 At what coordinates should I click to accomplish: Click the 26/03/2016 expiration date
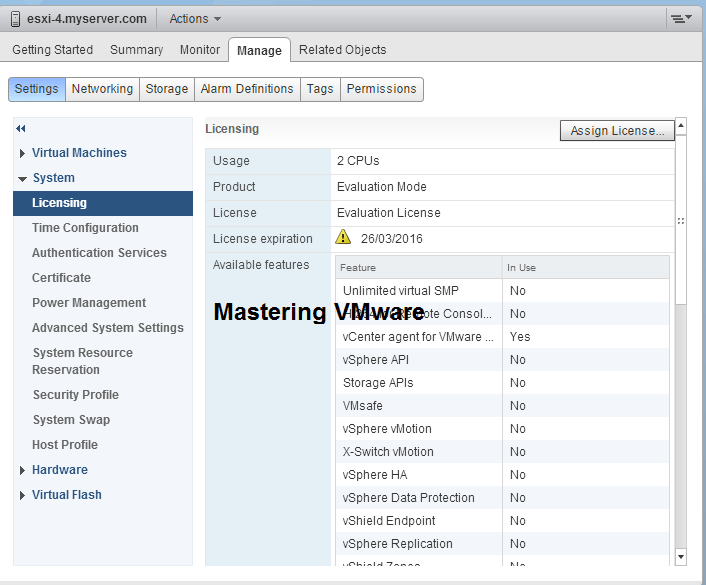click(392, 239)
